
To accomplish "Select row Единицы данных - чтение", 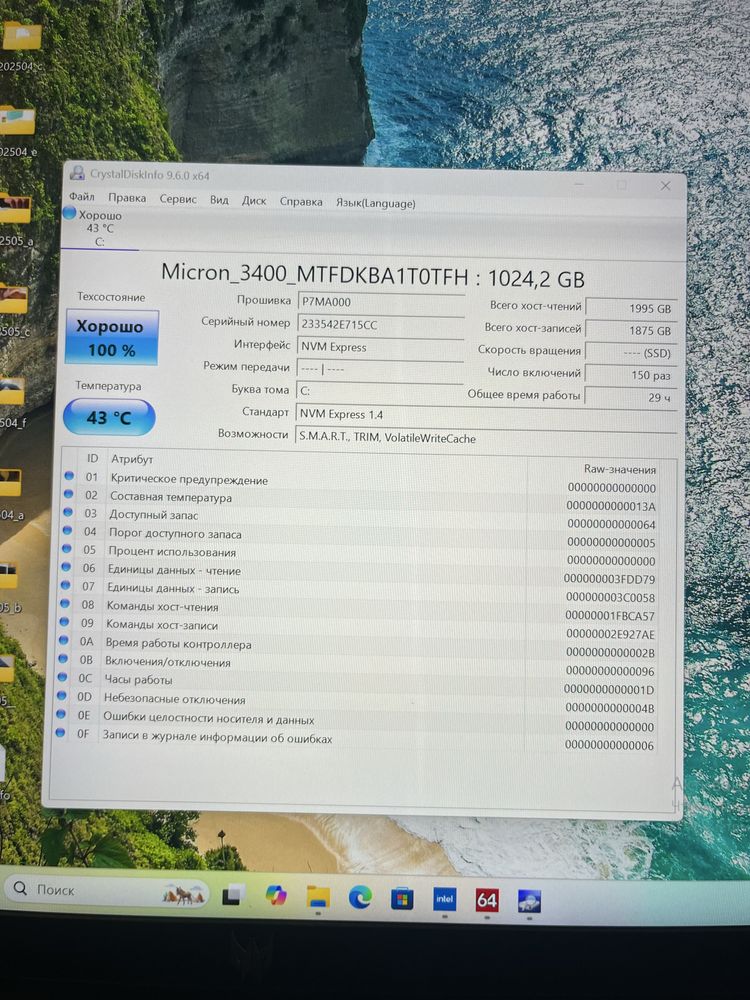I will (x=358, y=574).
